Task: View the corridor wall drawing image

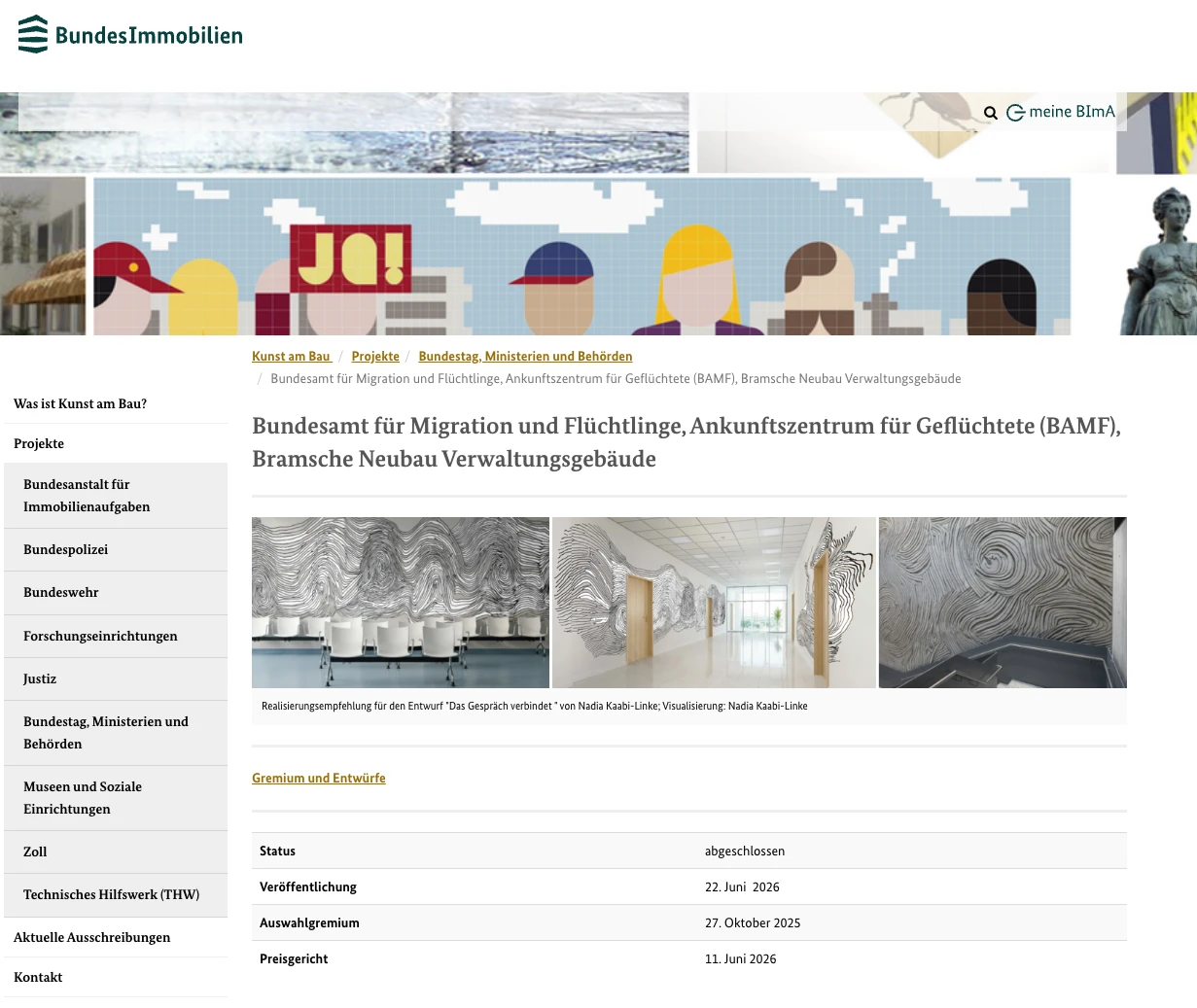Action: pos(714,603)
